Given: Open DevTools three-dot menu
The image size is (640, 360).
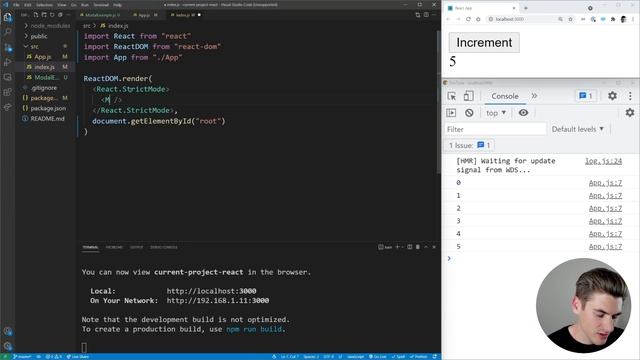Looking at the screenshot, I should pos(630,96).
